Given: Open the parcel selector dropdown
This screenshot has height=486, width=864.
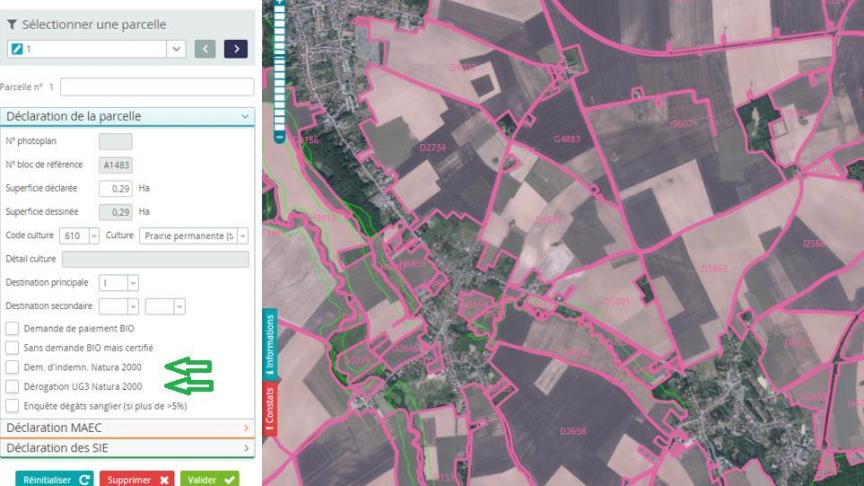Looking at the screenshot, I should pyautogui.click(x=177, y=48).
